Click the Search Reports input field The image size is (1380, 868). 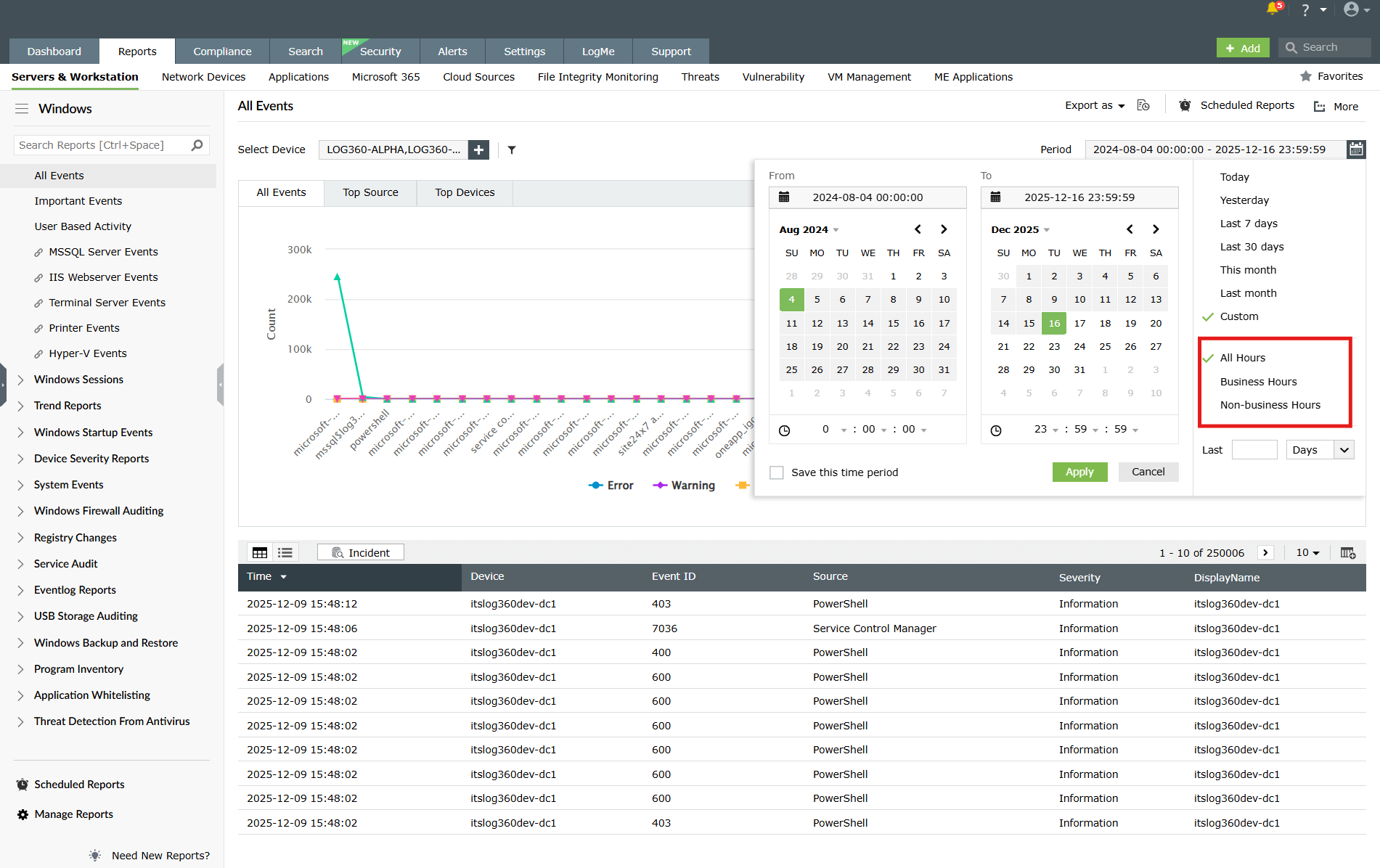(x=102, y=144)
